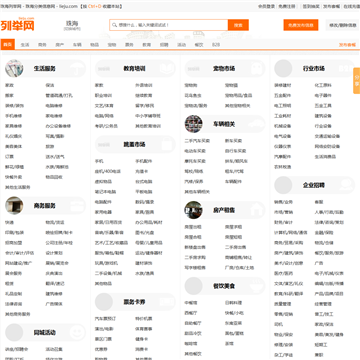
Task: Open the 宠物用品/食品 link
Action: click(239, 95)
